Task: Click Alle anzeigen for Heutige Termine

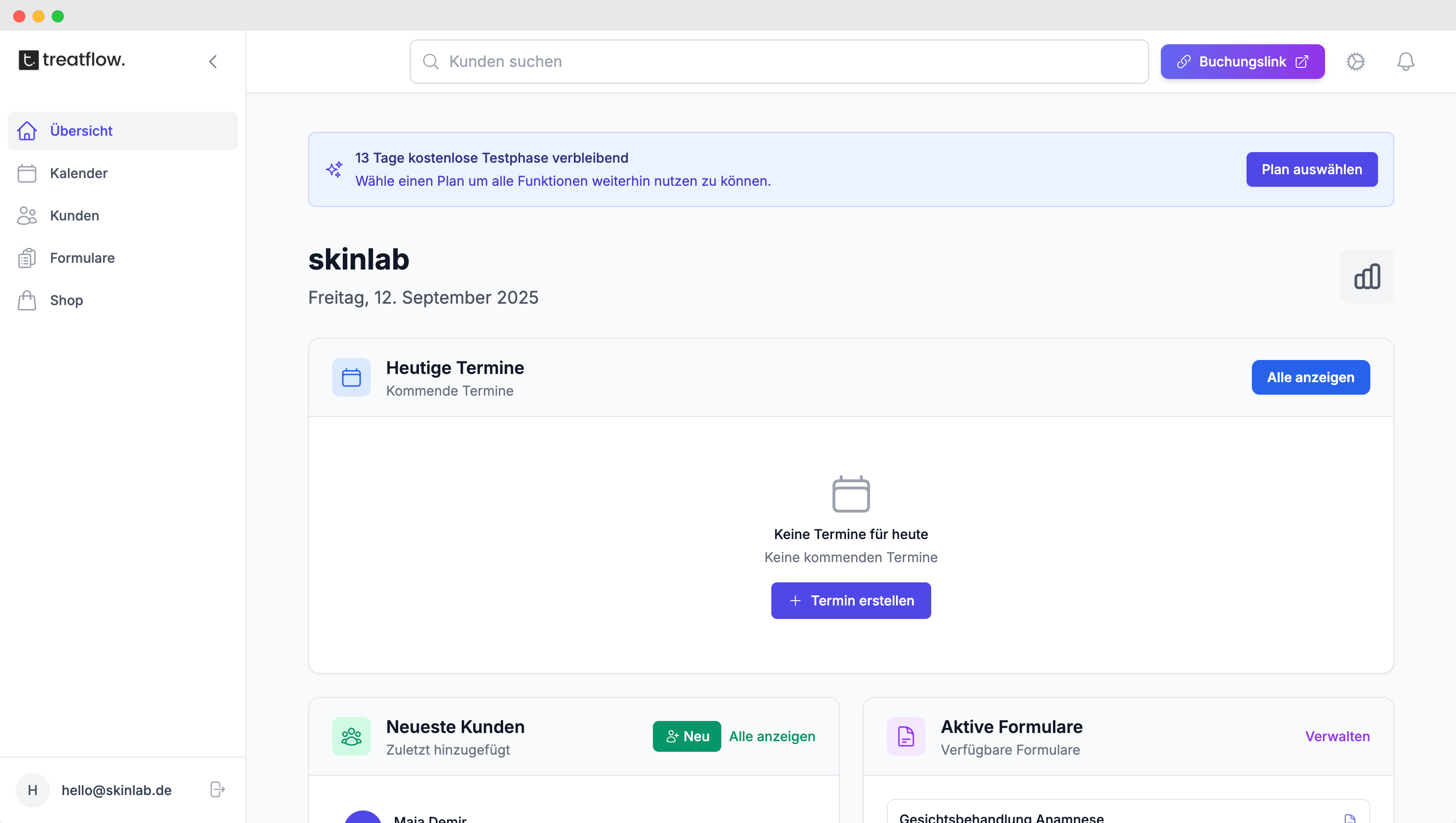Action: [1310, 377]
